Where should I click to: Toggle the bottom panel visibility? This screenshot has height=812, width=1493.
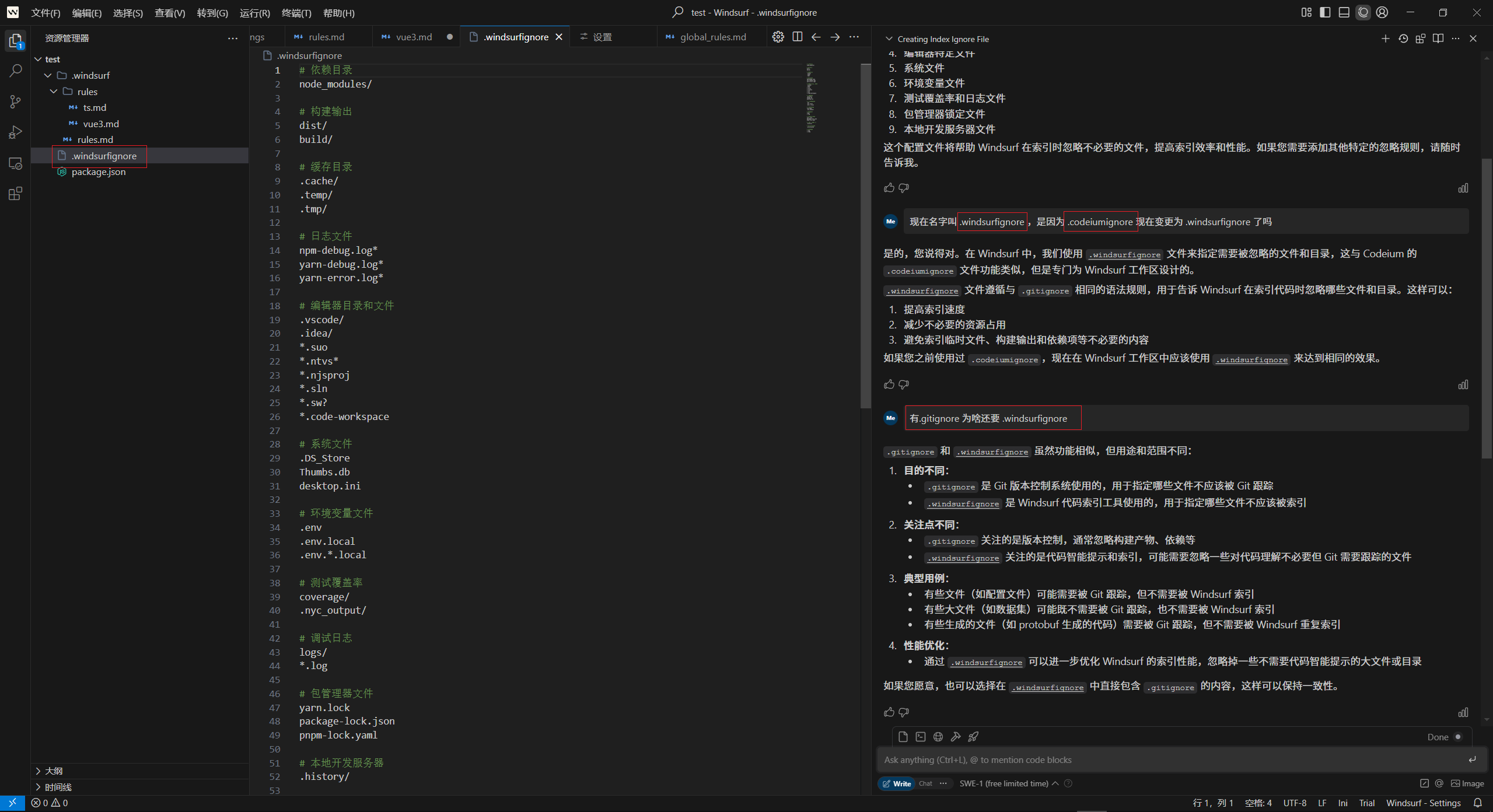pos(1344,12)
